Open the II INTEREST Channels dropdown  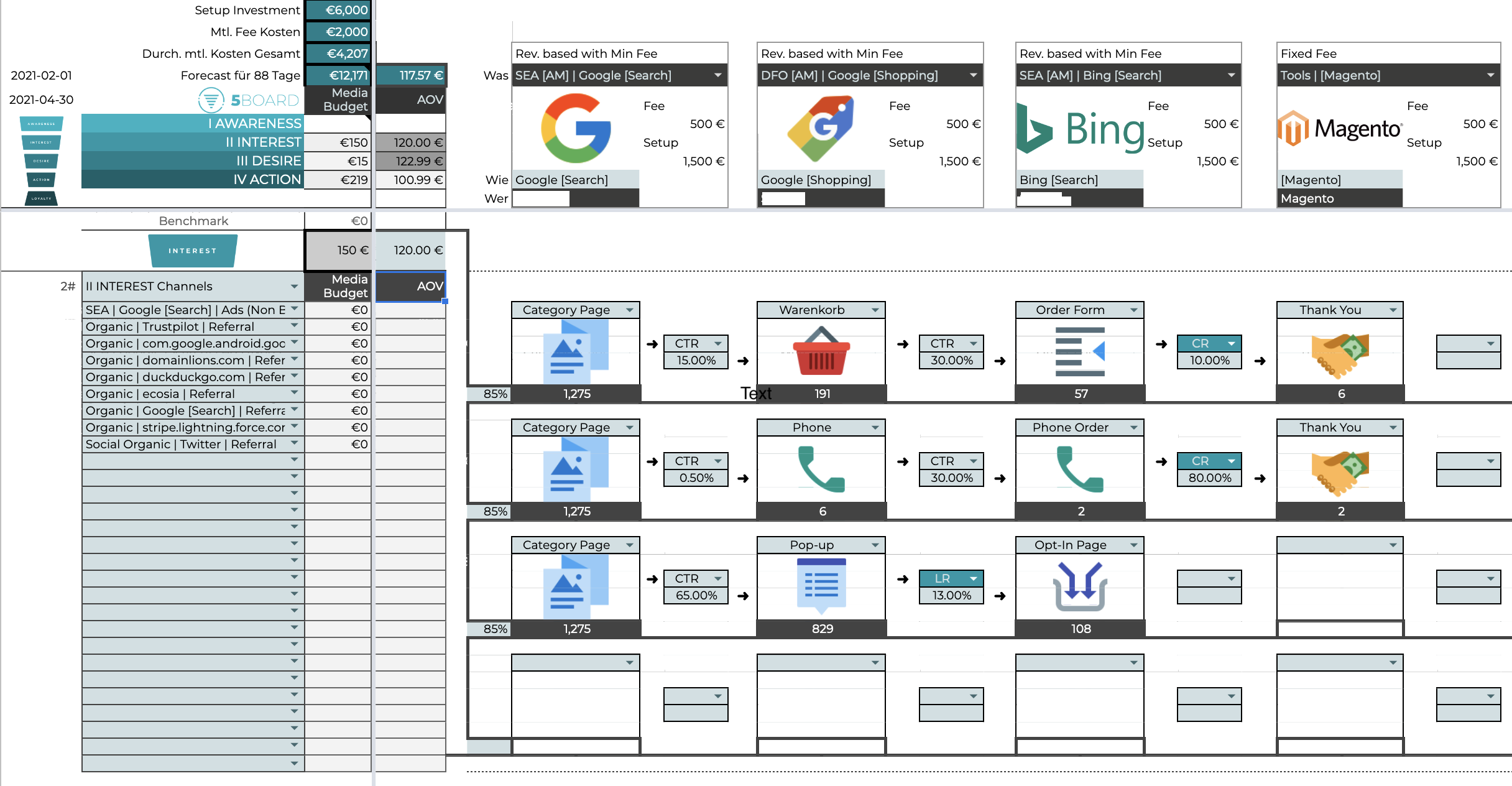pyautogui.click(x=294, y=286)
